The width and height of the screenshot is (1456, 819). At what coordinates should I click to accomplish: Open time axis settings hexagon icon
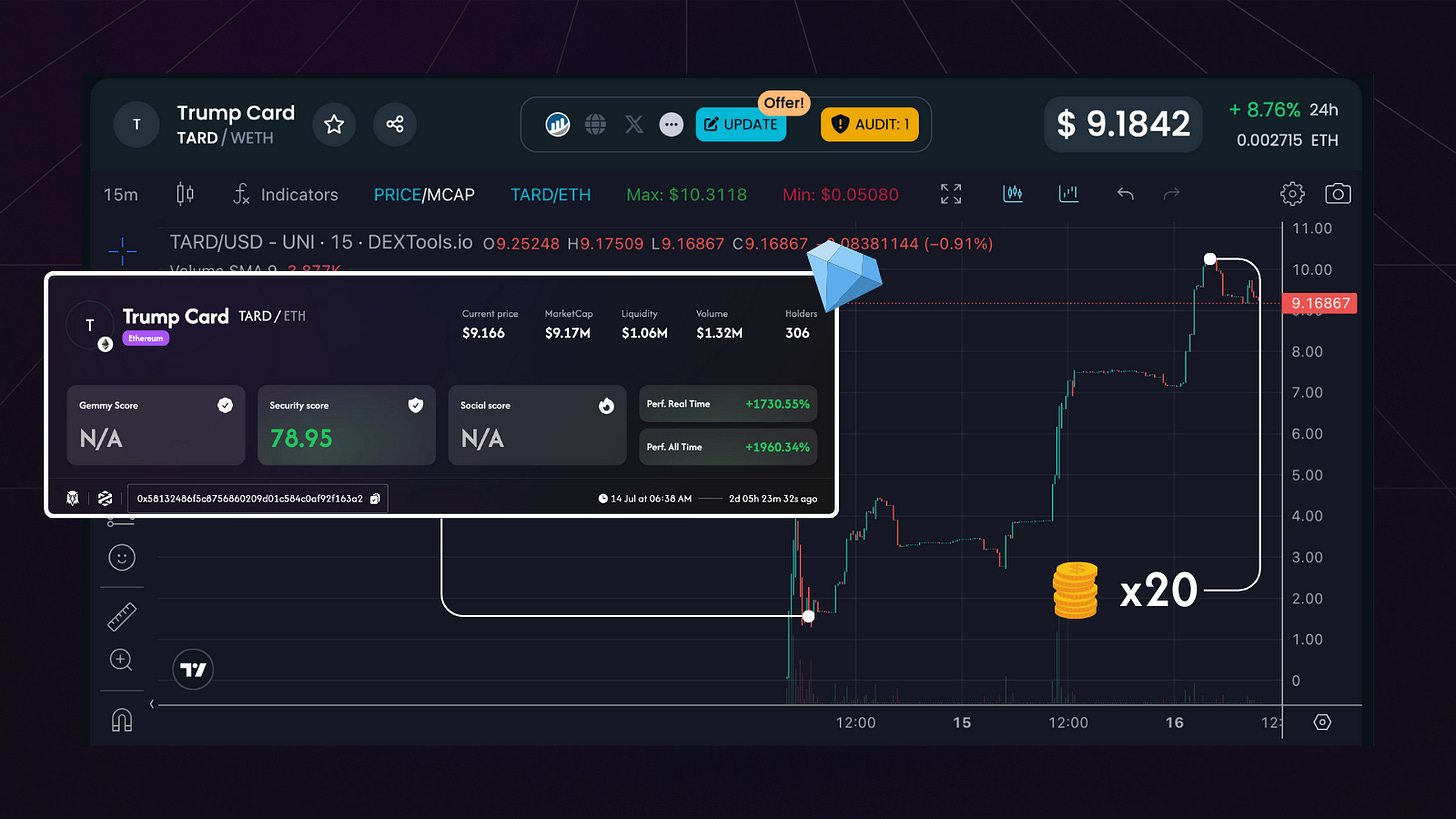click(1322, 722)
